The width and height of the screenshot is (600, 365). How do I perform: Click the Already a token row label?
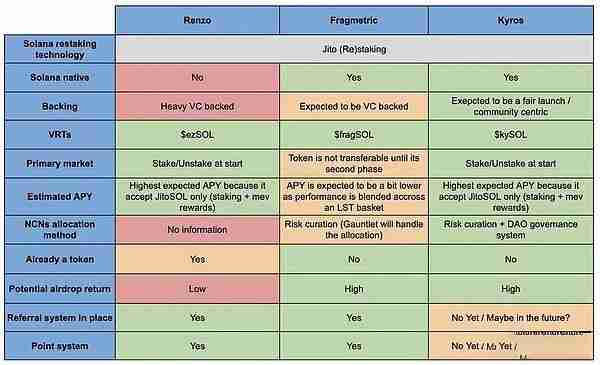click(60, 259)
